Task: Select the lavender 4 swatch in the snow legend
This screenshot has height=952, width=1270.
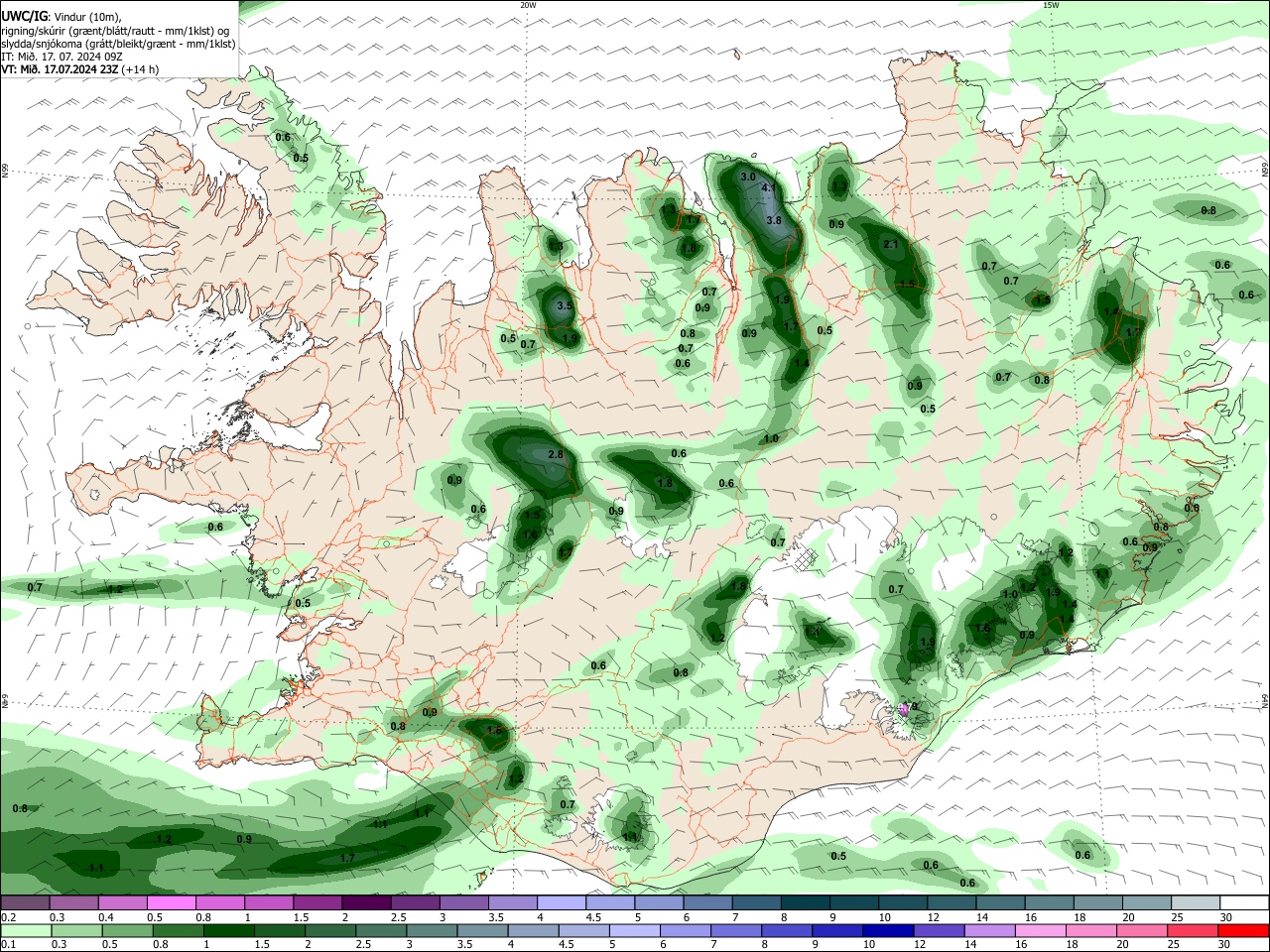Action: pos(561,903)
